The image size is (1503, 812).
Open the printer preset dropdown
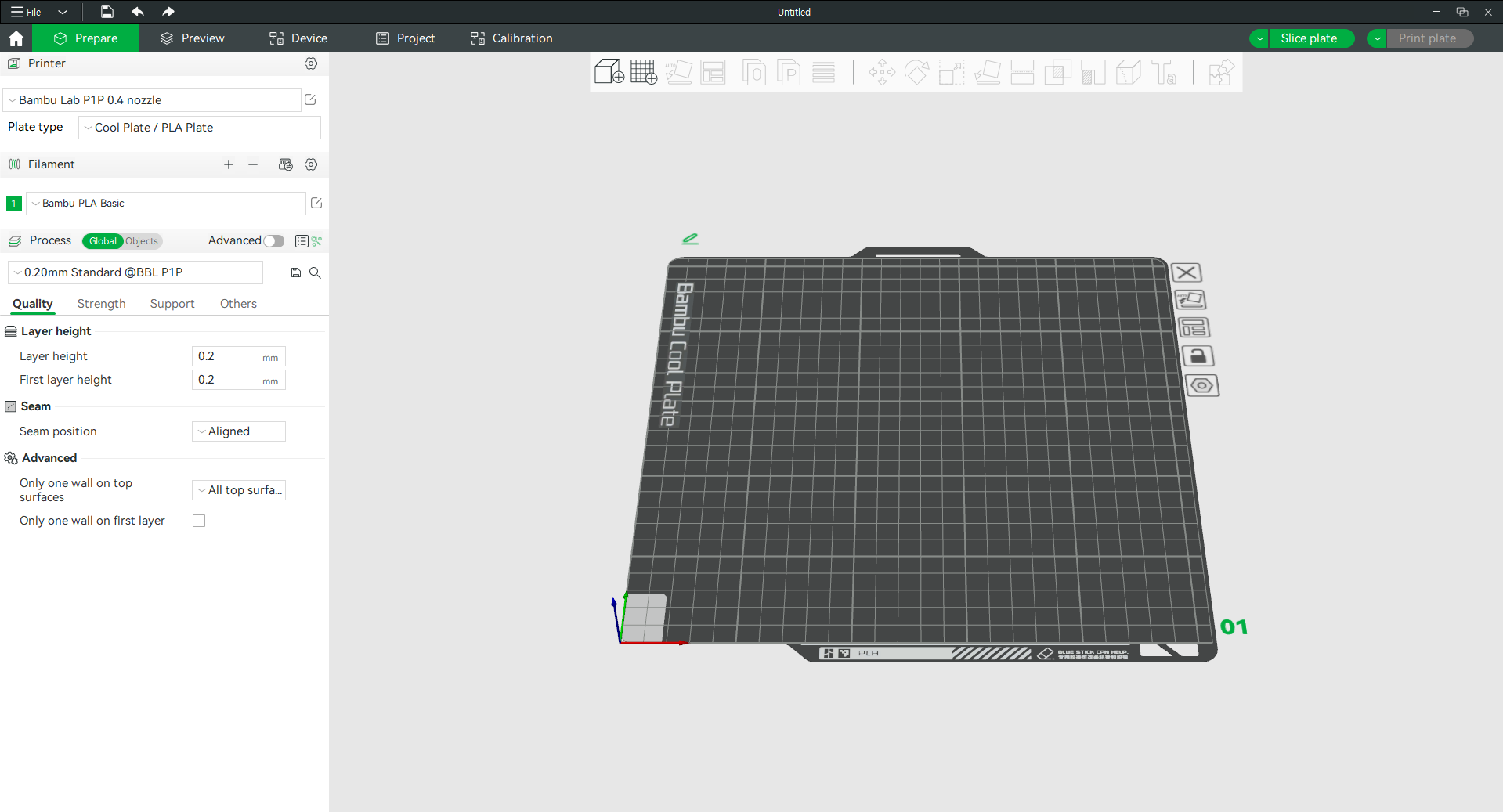[x=152, y=100]
